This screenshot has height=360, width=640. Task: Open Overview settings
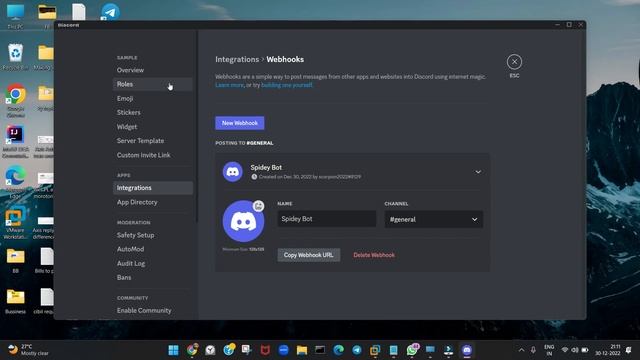[x=153, y=70]
